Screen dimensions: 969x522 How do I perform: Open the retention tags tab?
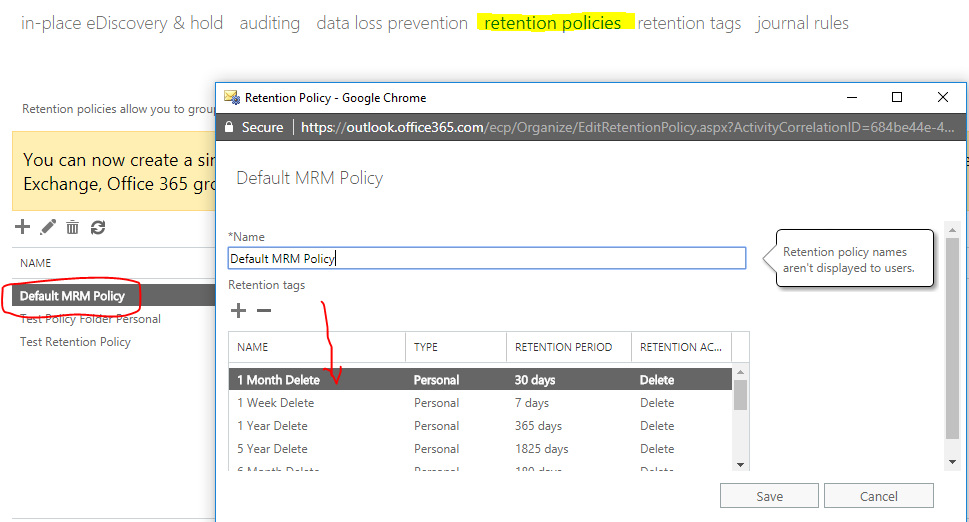click(689, 23)
